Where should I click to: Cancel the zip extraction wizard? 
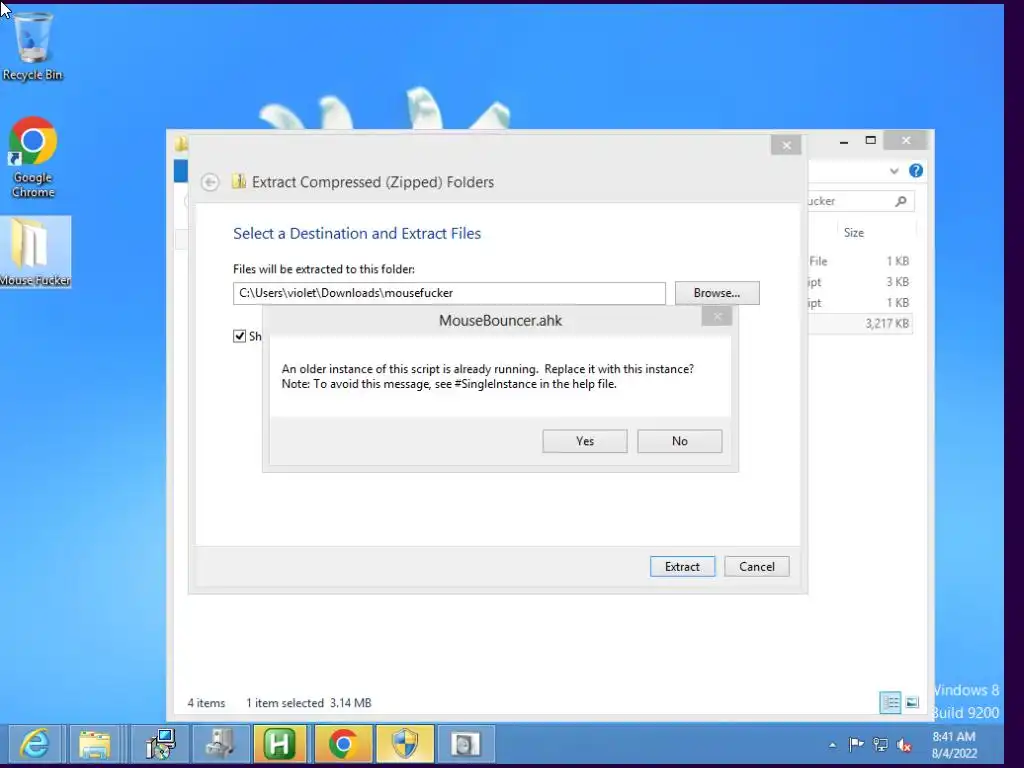(x=756, y=566)
